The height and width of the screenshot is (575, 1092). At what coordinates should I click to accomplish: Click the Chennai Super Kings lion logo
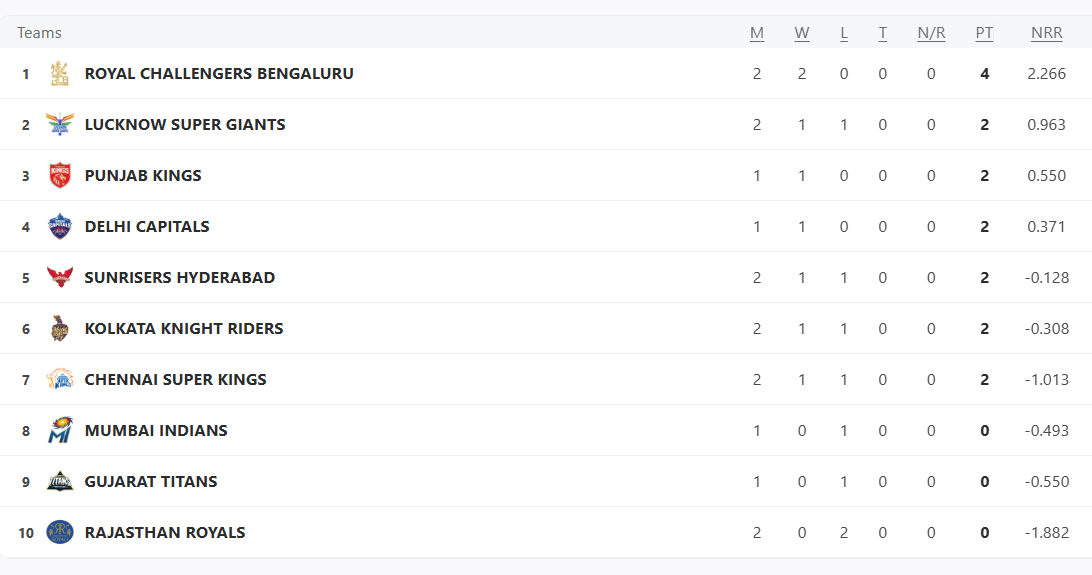pyautogui.click(x=60, y=379)
